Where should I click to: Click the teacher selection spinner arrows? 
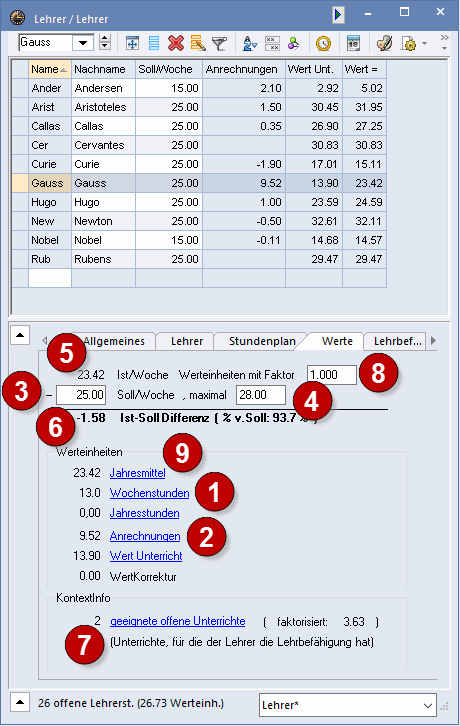point(105,43)
